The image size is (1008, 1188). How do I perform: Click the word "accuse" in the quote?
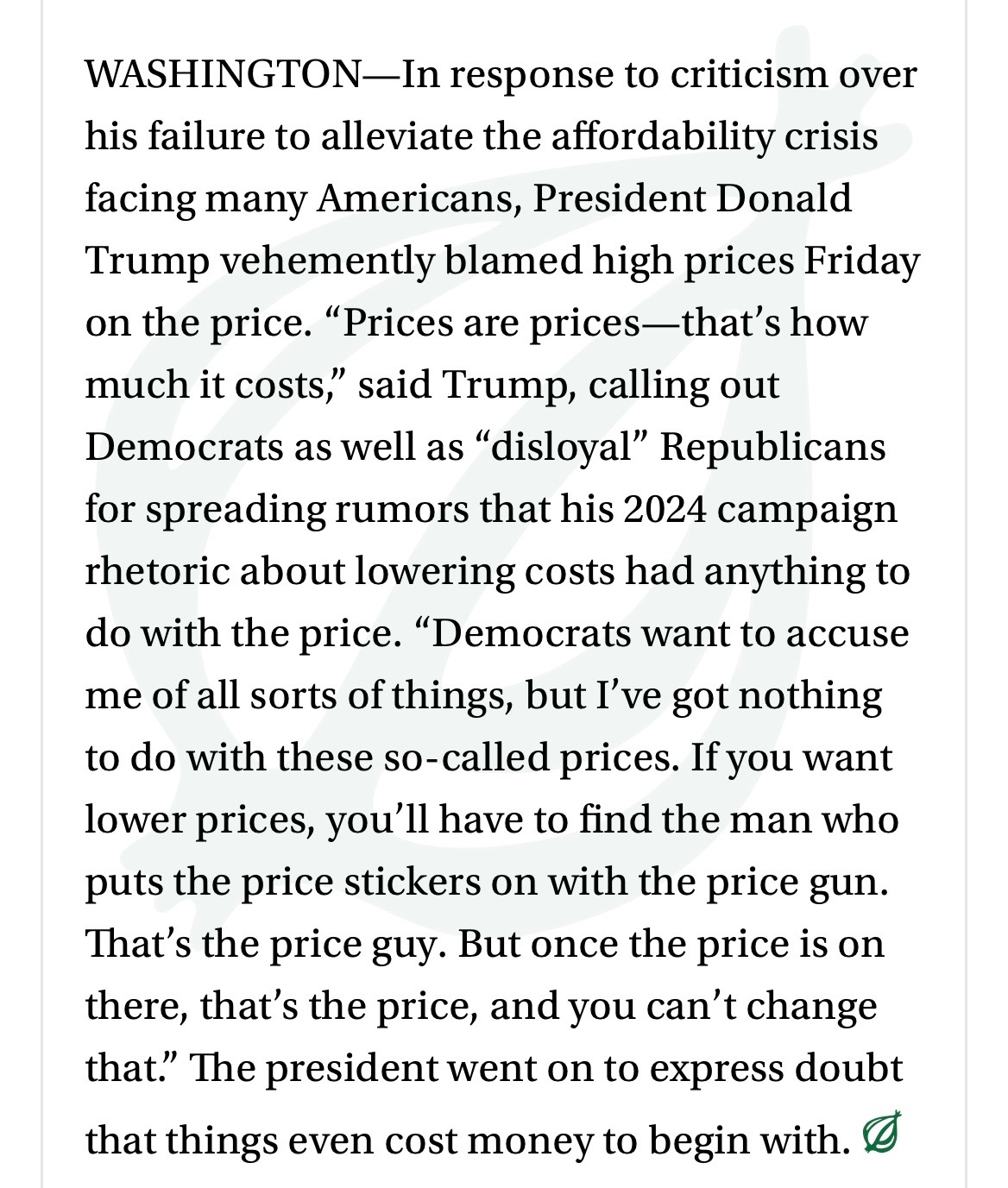[x=854, y=634]
